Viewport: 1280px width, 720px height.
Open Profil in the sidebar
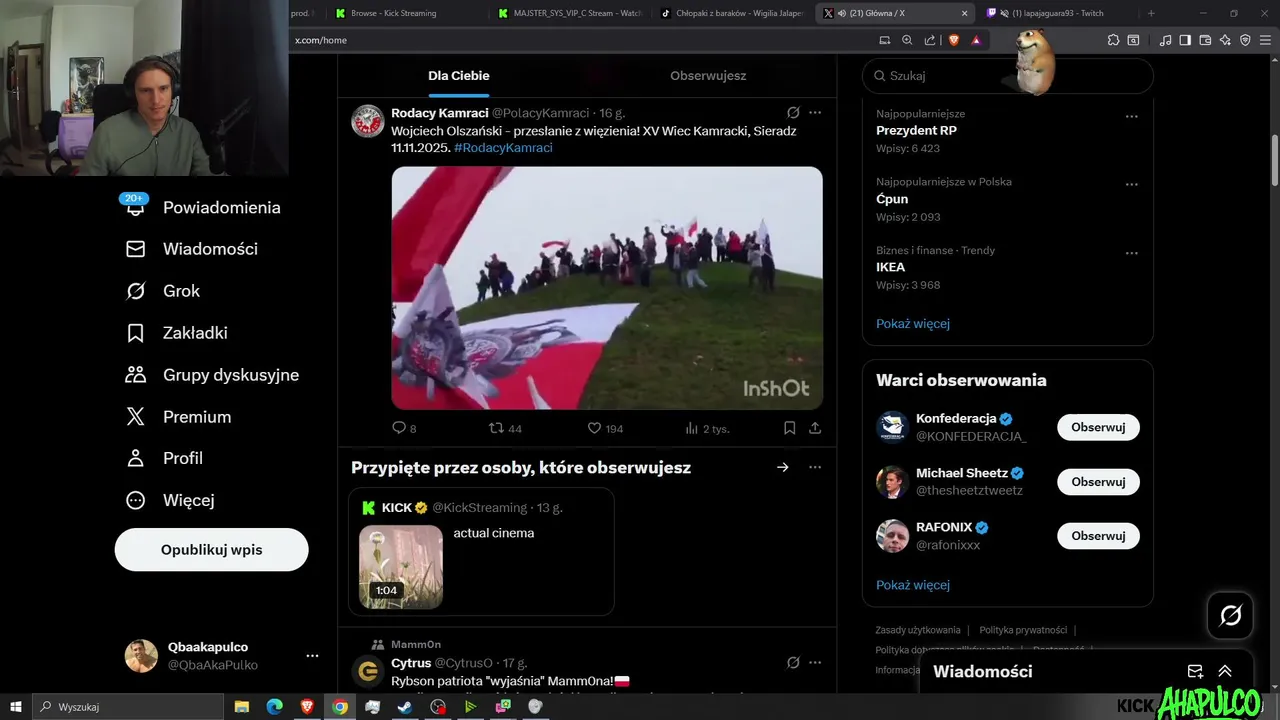164,458
